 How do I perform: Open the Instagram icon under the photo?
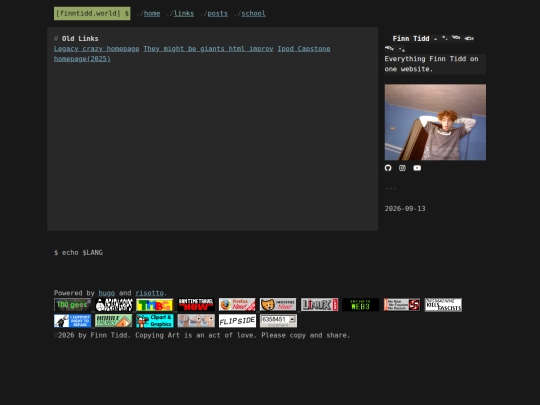(402, 168)
